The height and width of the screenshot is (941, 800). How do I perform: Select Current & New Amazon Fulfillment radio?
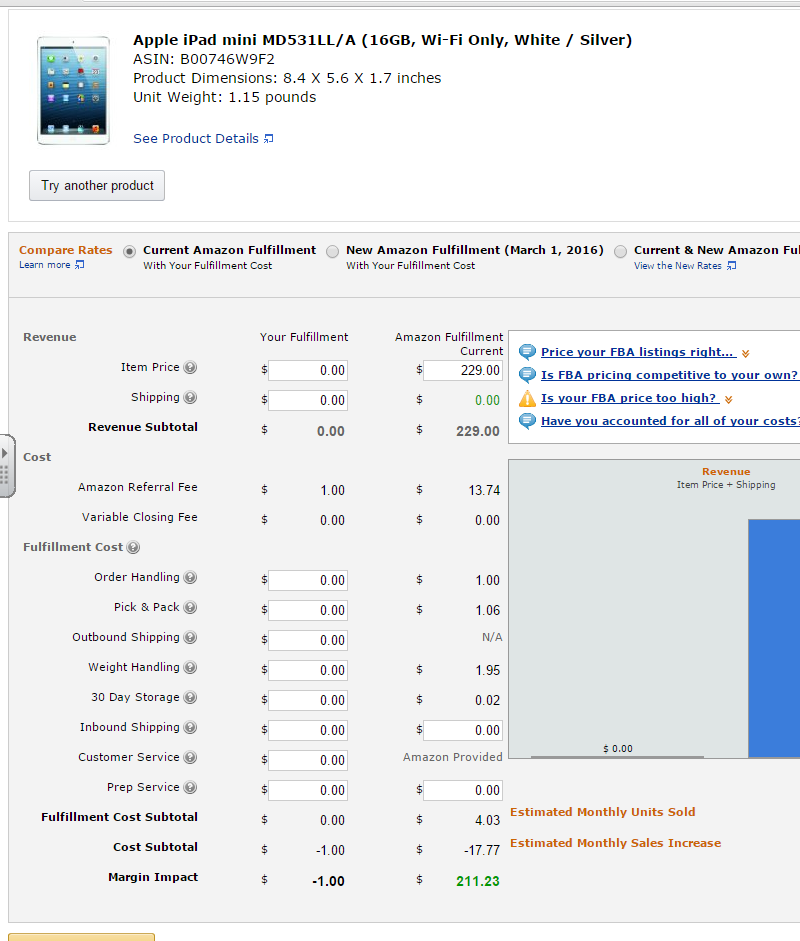coord(620,251)
